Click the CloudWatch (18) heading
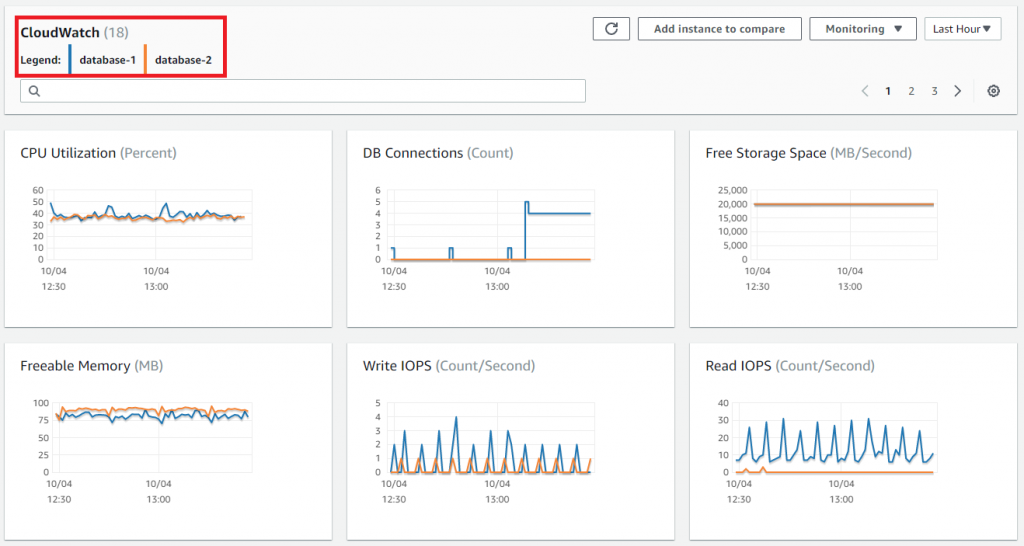Screen dimensions: 1024x546 (x=74, y=33)
